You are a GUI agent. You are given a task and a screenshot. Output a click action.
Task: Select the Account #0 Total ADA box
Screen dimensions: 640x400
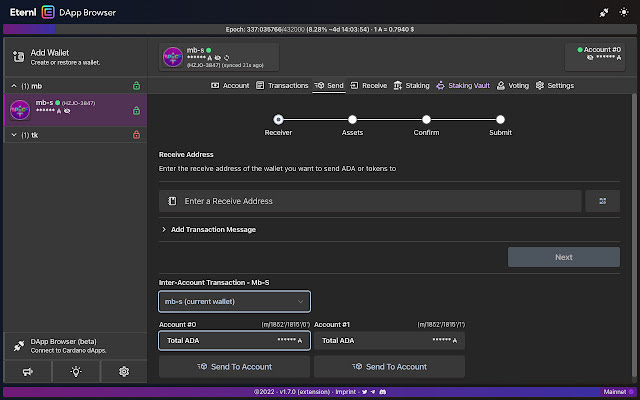click(234, 340)
